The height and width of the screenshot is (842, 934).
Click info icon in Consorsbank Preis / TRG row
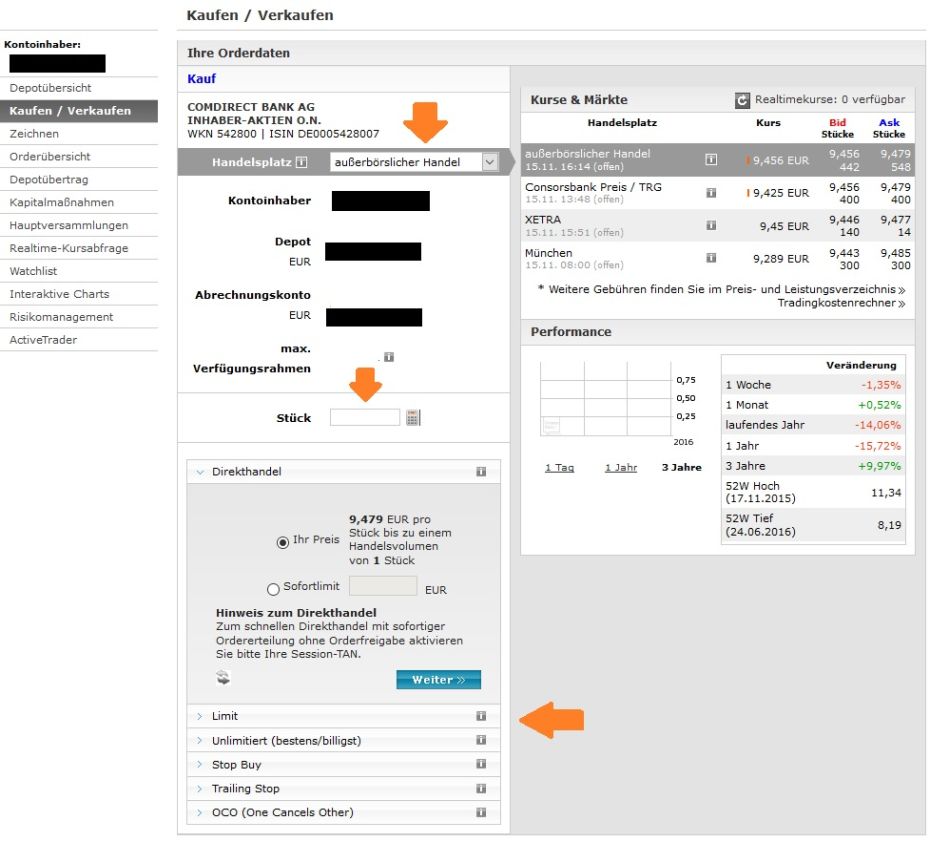coord(711,193)
